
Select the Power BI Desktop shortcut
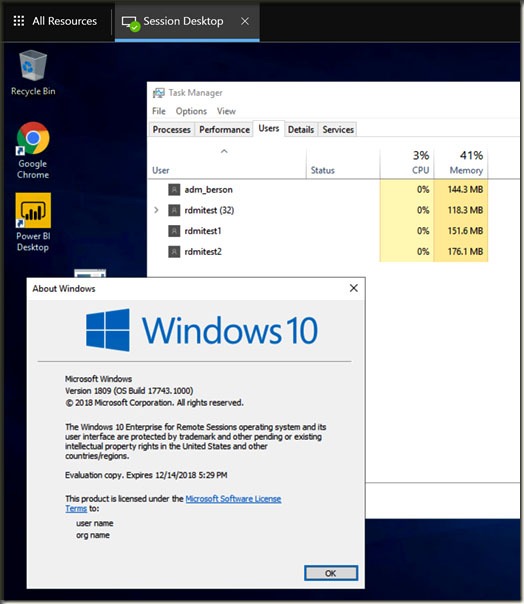coord(33,222)
